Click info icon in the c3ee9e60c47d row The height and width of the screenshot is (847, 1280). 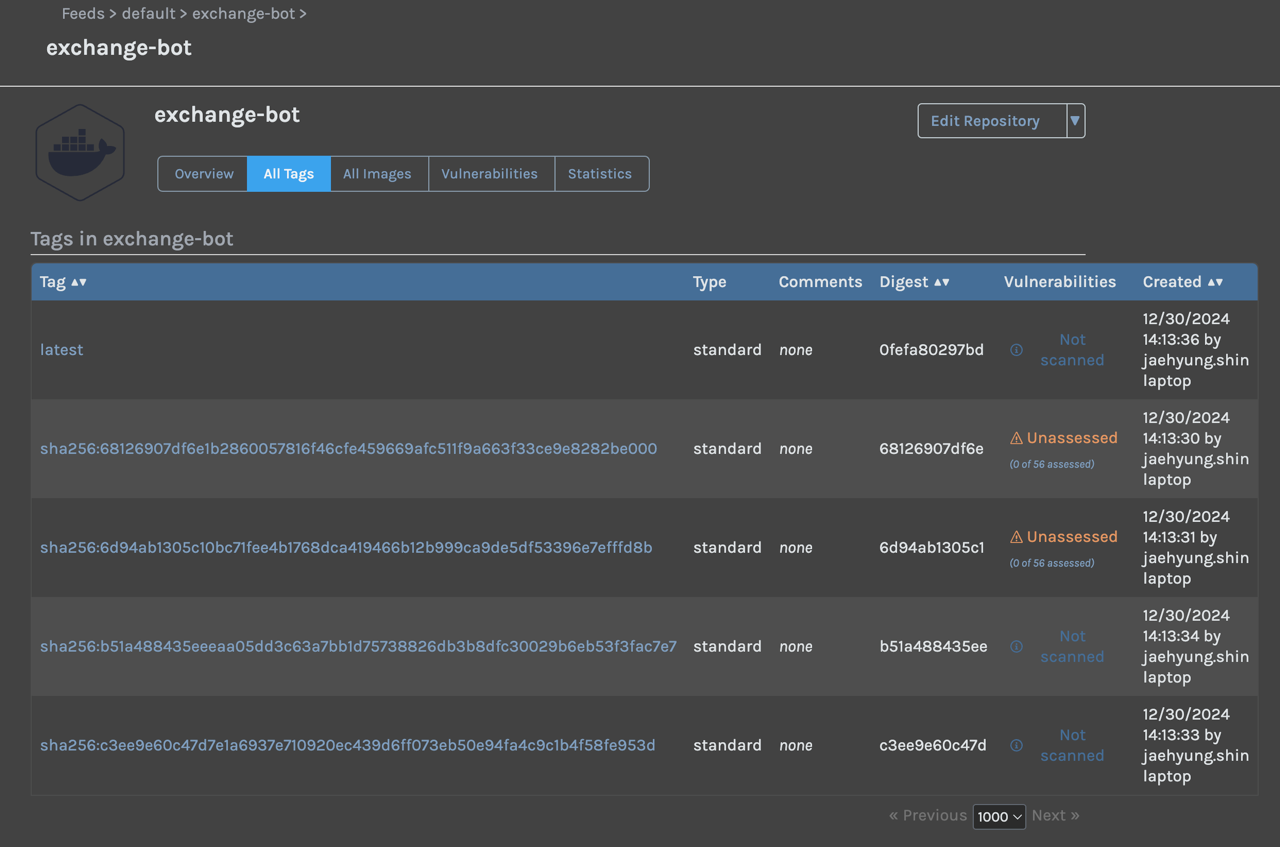pyautogui.click(x=1016, y=746)
